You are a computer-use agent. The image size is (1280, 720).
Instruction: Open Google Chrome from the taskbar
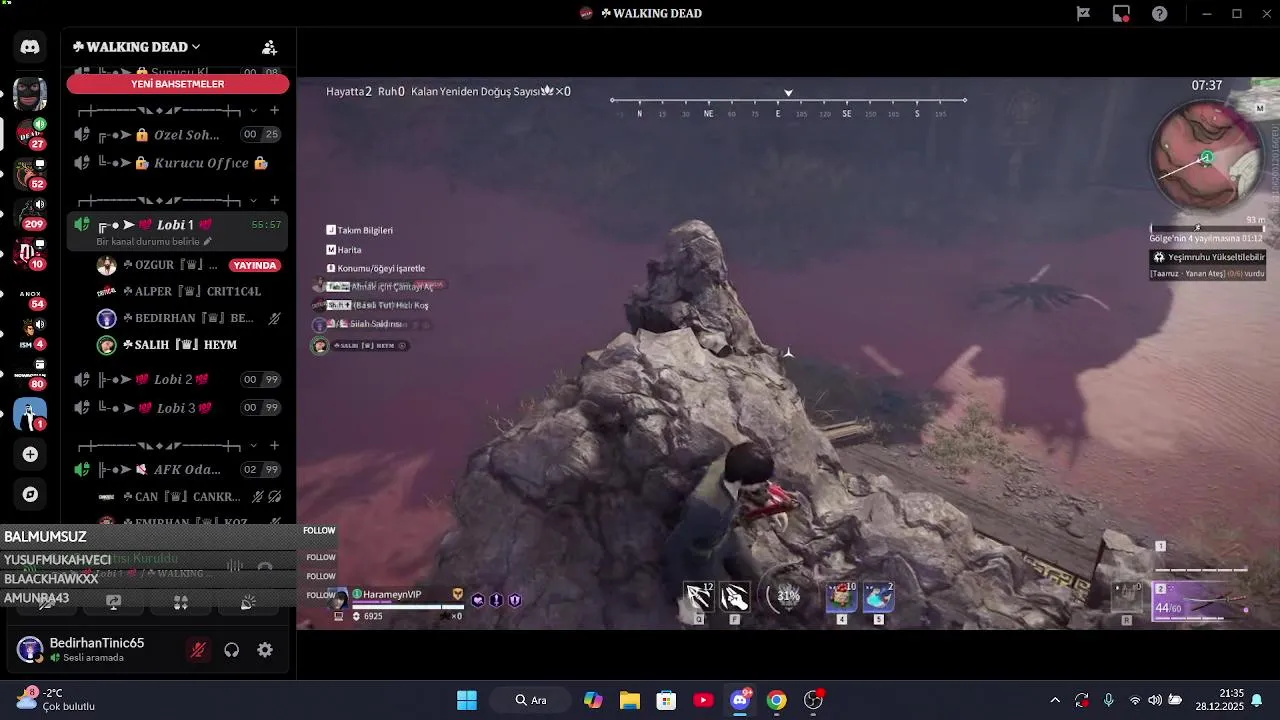pos(777,700)
